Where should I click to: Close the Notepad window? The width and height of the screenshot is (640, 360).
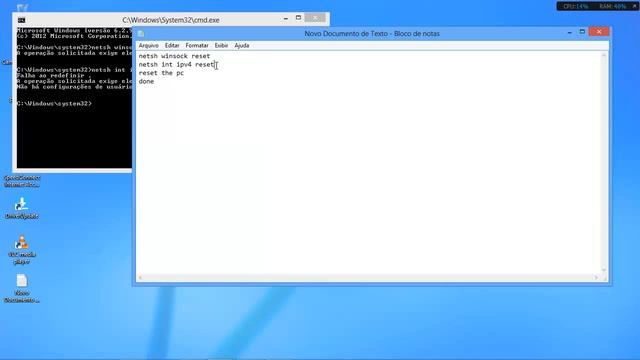pyautogui.click(x=599, y=32)
